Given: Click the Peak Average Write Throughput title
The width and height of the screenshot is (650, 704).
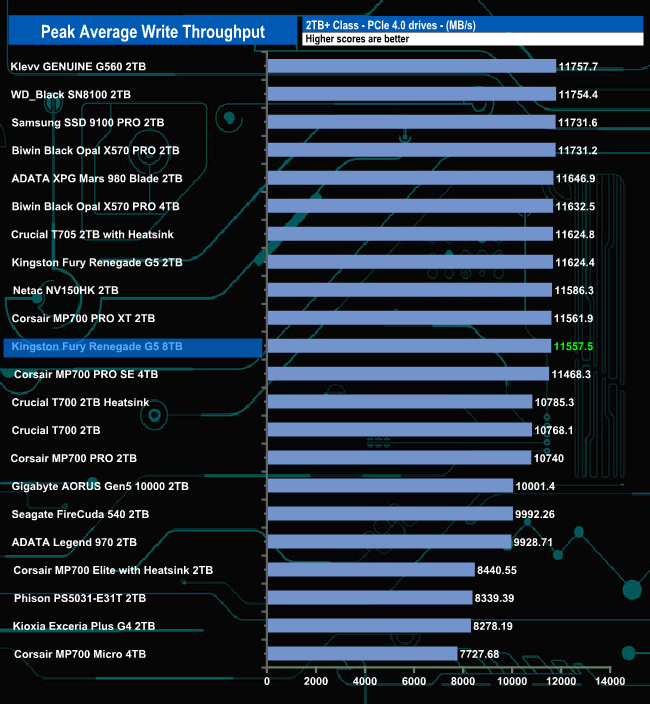Looking at the screenshot, I should click(x=152, y=32).
